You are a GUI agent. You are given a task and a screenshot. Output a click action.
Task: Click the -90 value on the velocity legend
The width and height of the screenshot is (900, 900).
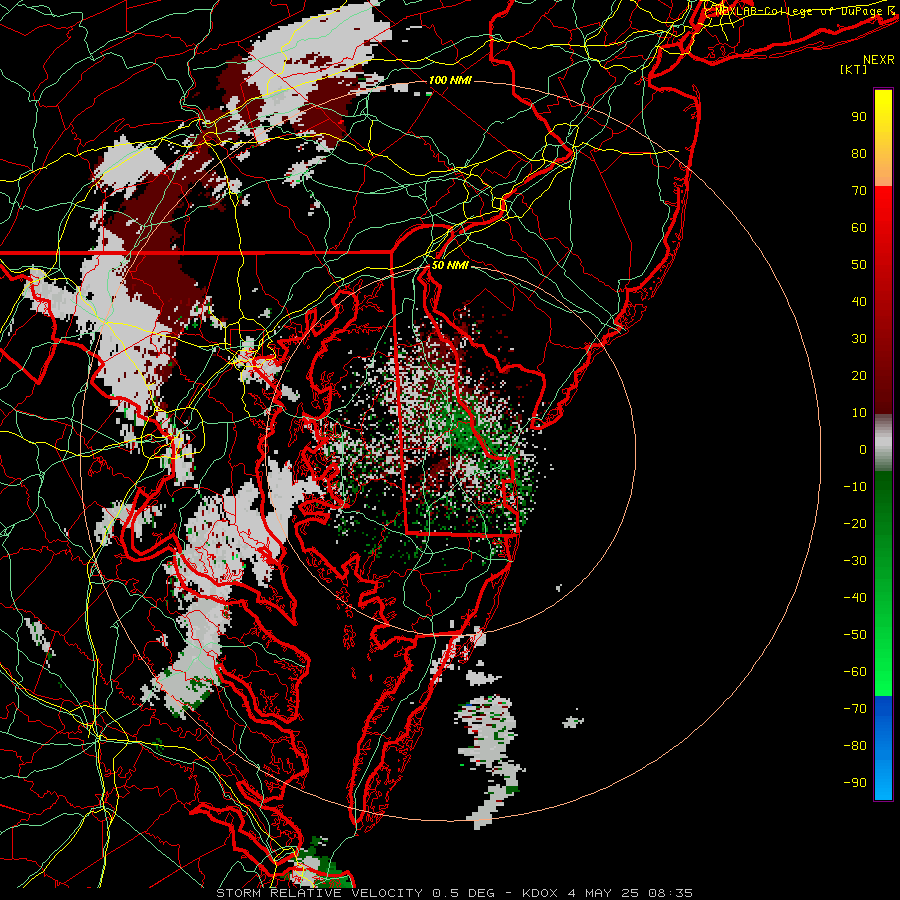(x=855, y=783)
